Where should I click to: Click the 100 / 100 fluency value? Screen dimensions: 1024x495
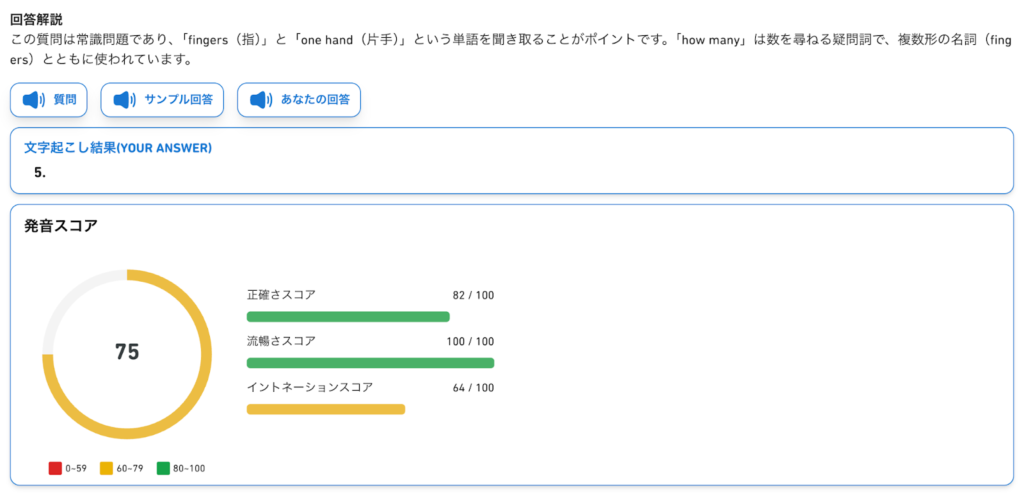[469, 342]
